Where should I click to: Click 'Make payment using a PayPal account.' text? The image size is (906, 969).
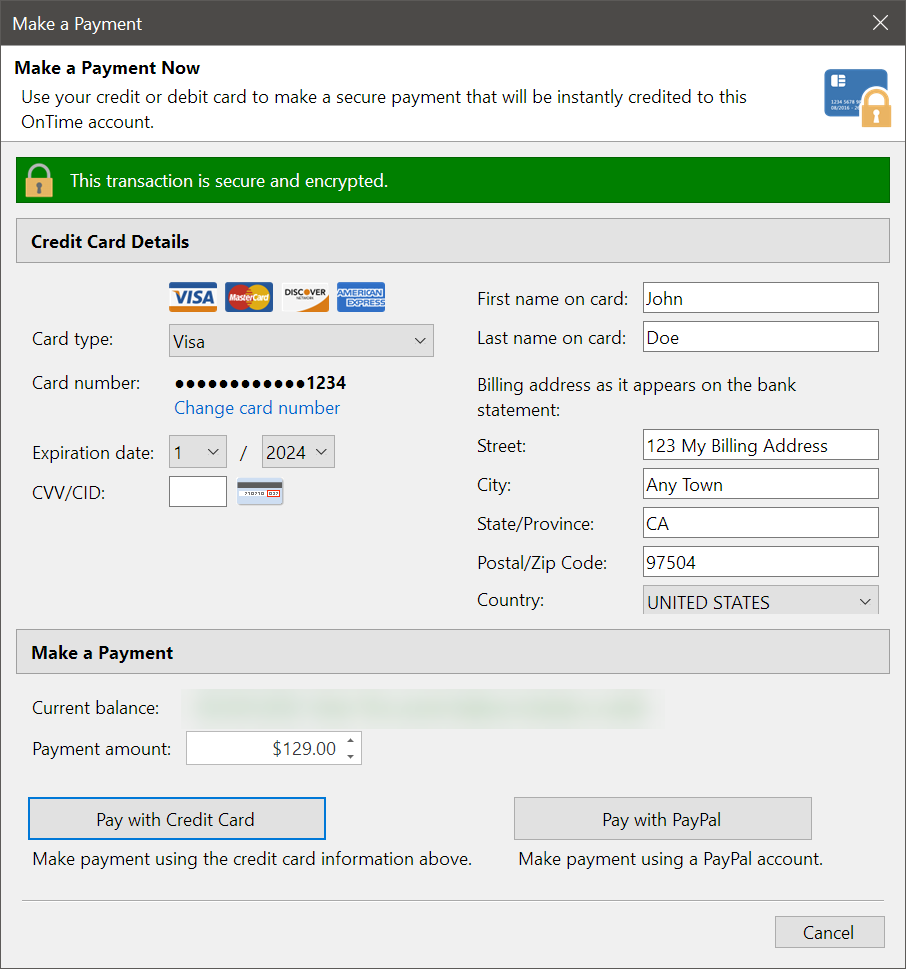[x=671, y=859]
